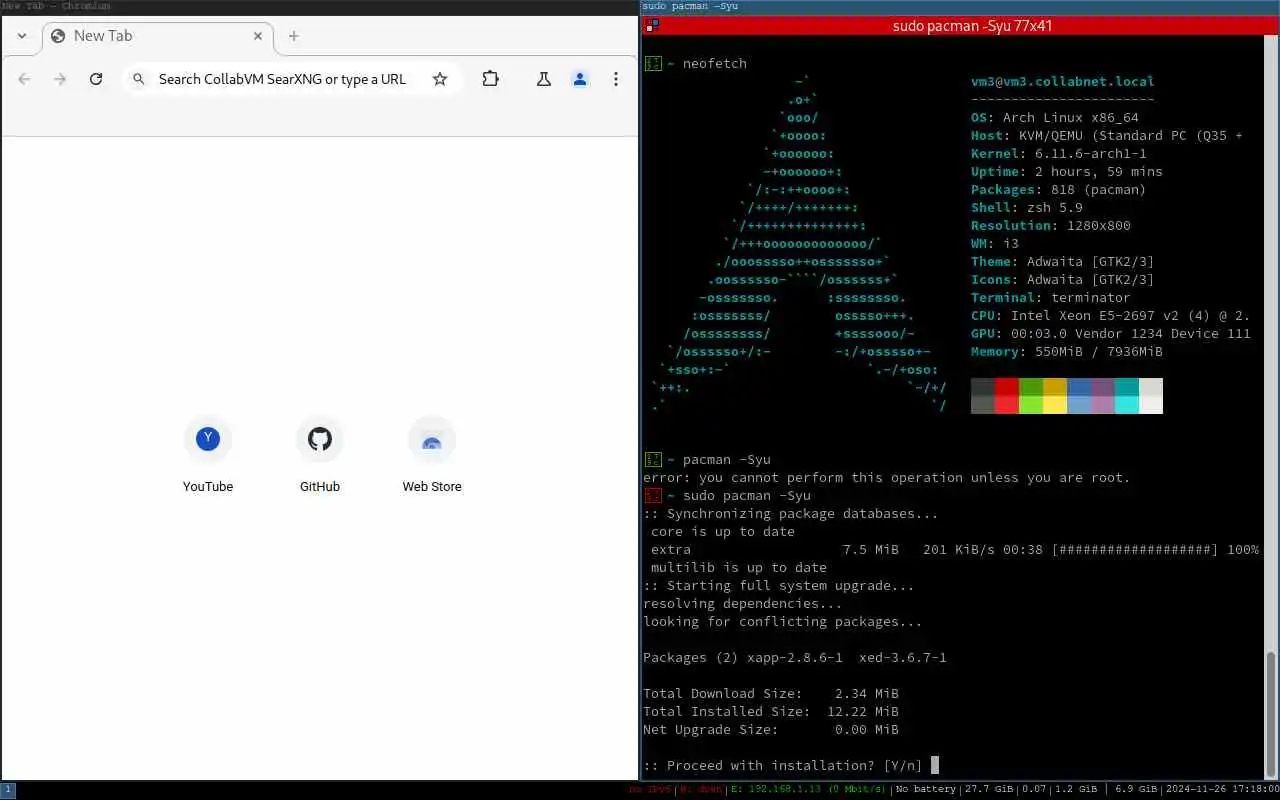Click the YouTube shortcut label

[208, 487]
